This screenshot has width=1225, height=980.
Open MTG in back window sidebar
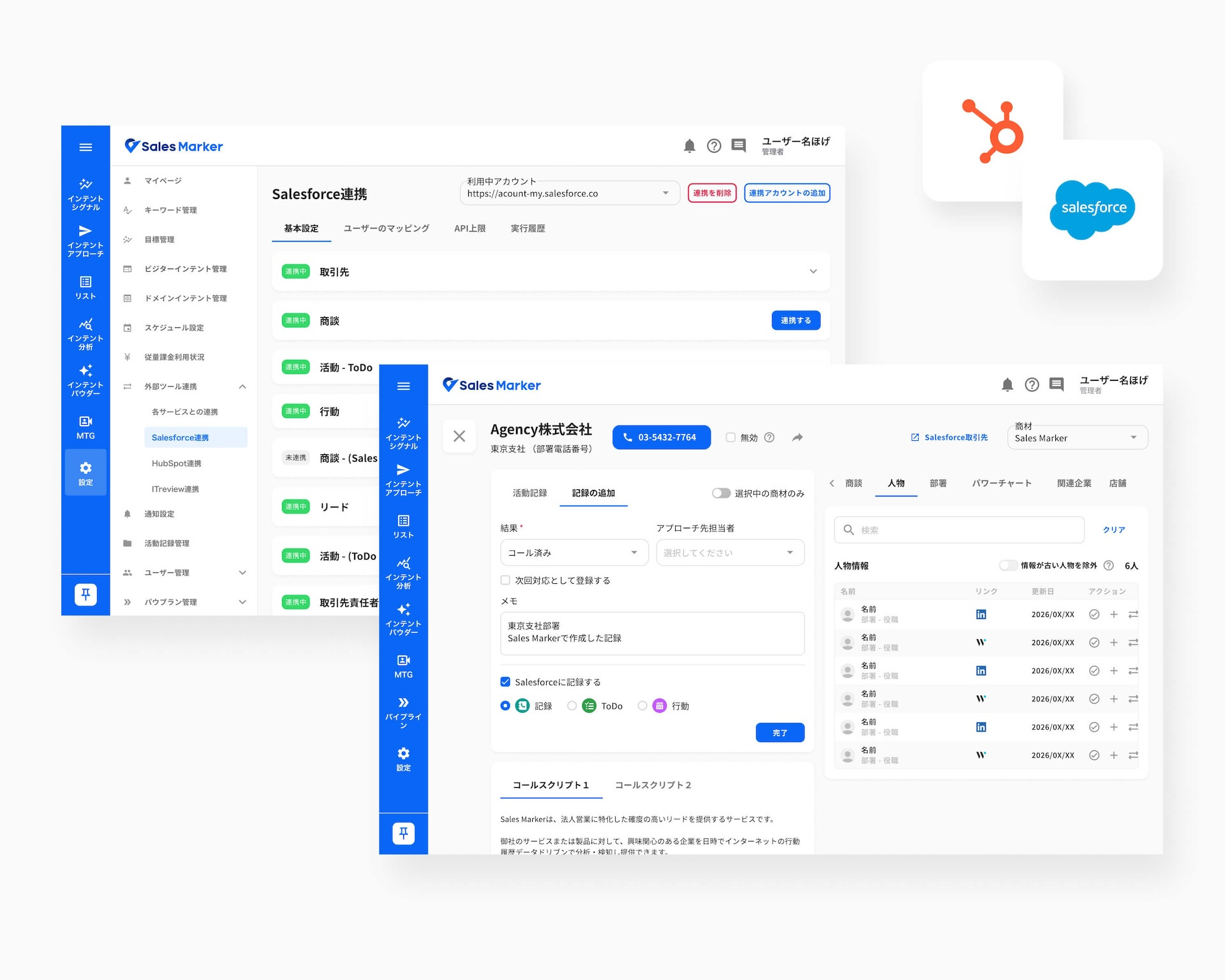tap(85, 427)
